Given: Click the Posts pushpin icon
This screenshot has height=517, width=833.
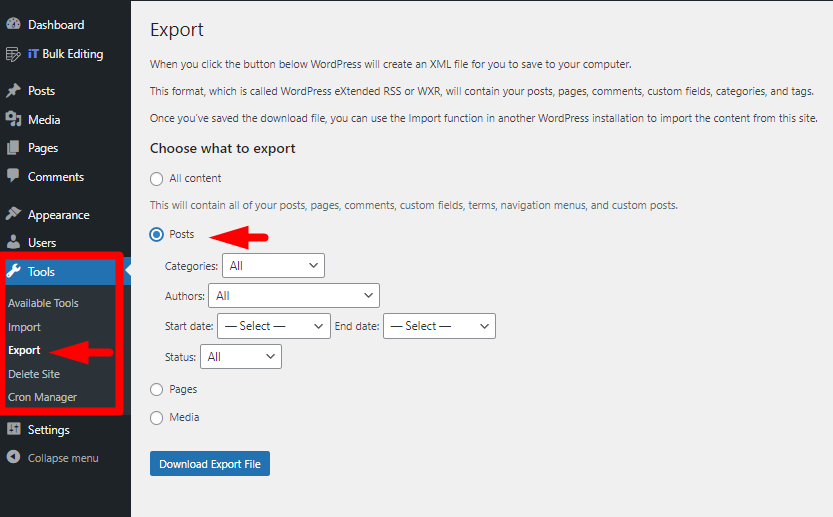Looking at the screenshot, I should [13, 90].
